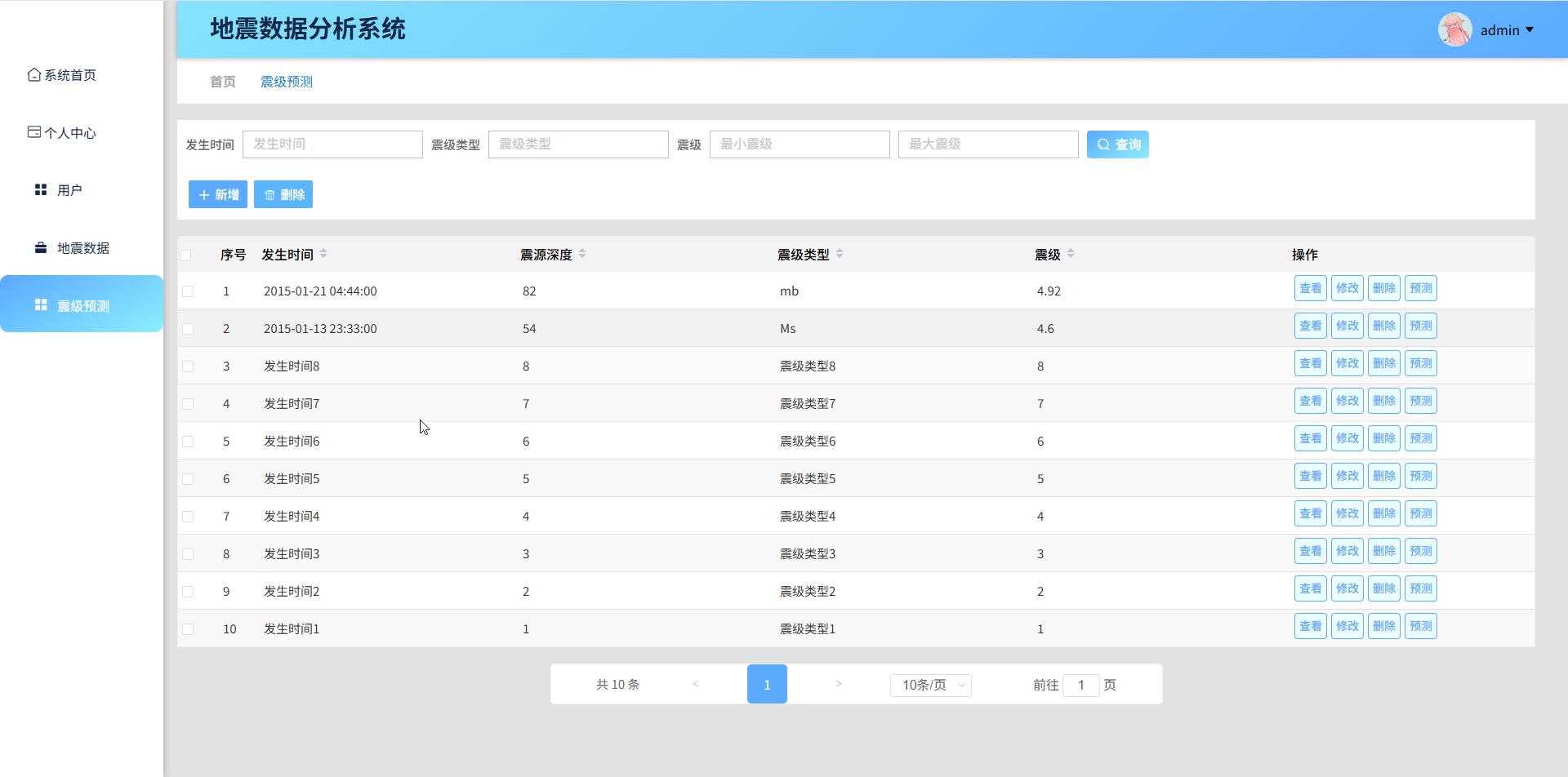Go to 首页 in the breadcrumb
This screenshot has width=1568, height=777.
click(222, 82)
